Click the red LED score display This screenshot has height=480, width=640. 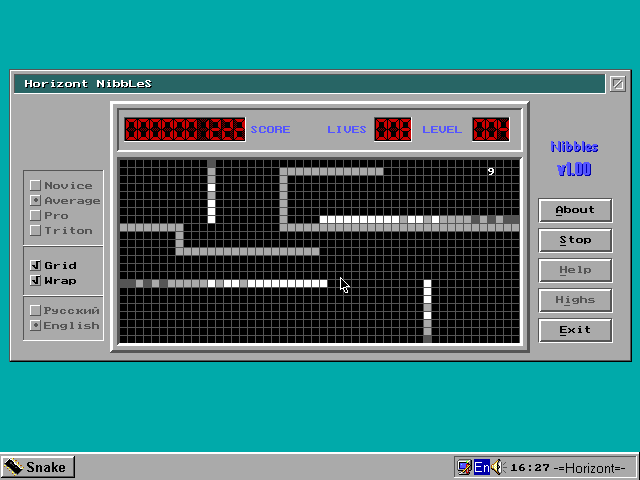[184, 129]
